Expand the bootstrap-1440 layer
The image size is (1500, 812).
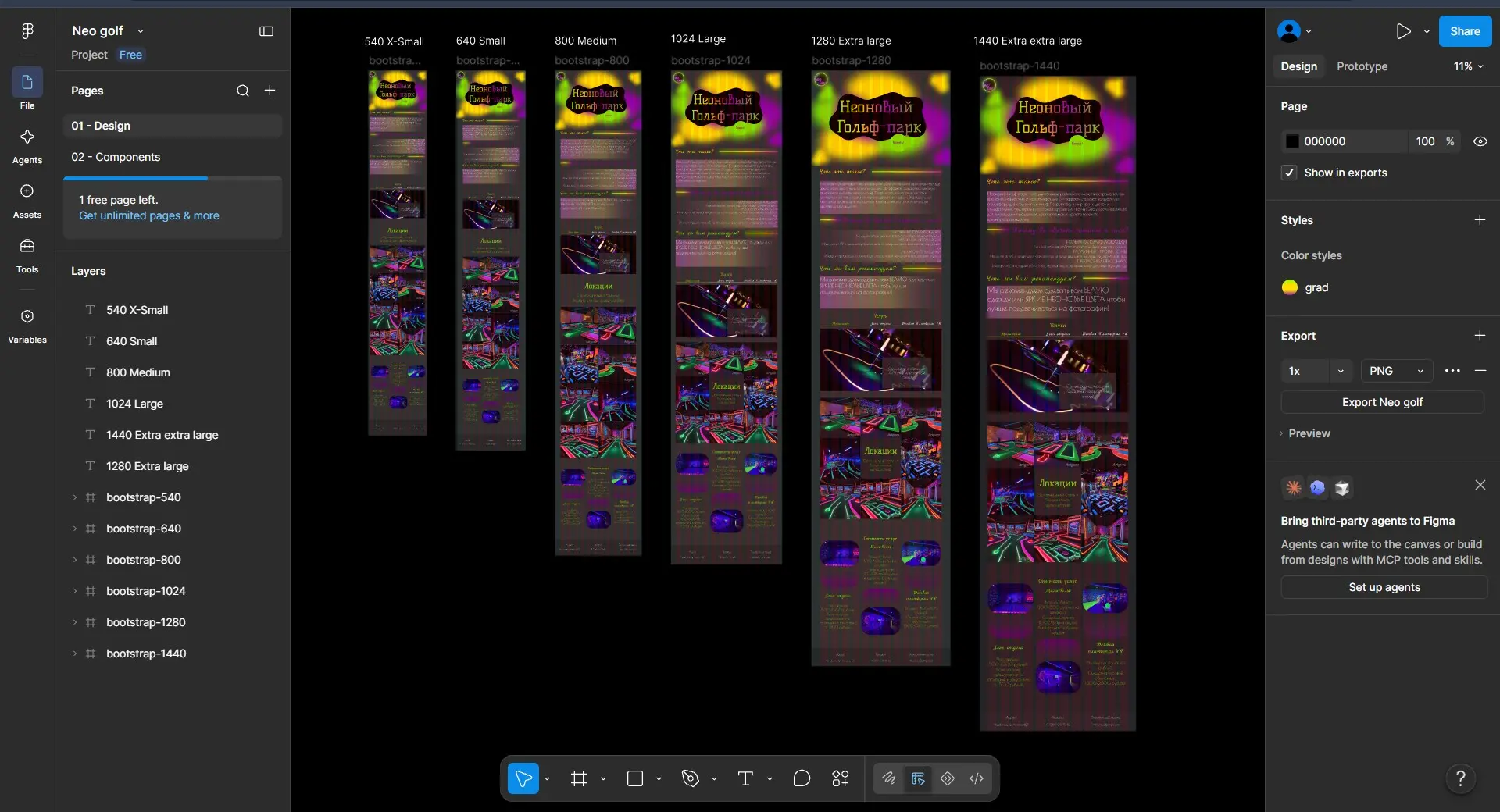(75, 654)
